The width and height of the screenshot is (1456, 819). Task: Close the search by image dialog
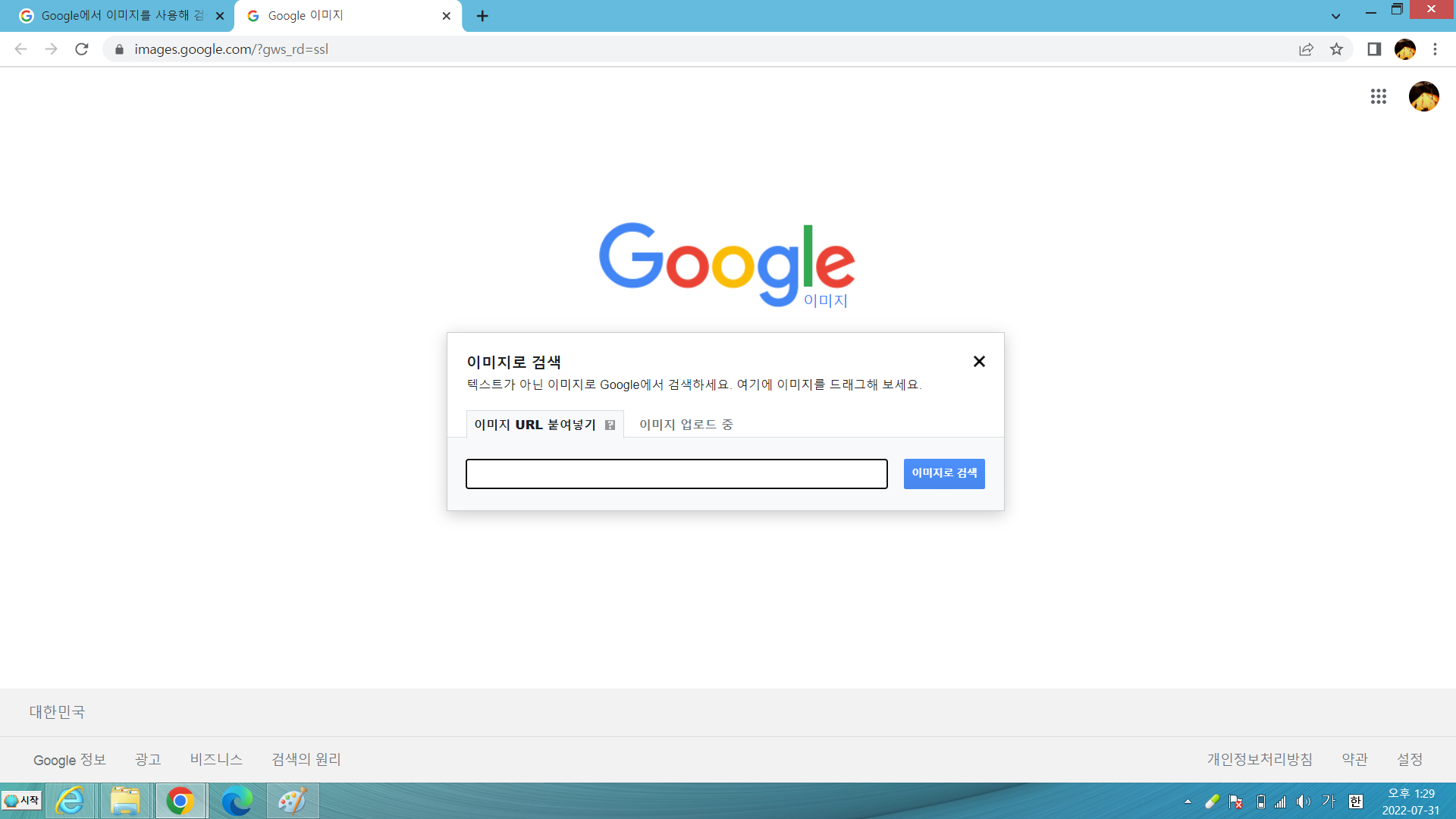pyautogui.click(x=979, y=362)
